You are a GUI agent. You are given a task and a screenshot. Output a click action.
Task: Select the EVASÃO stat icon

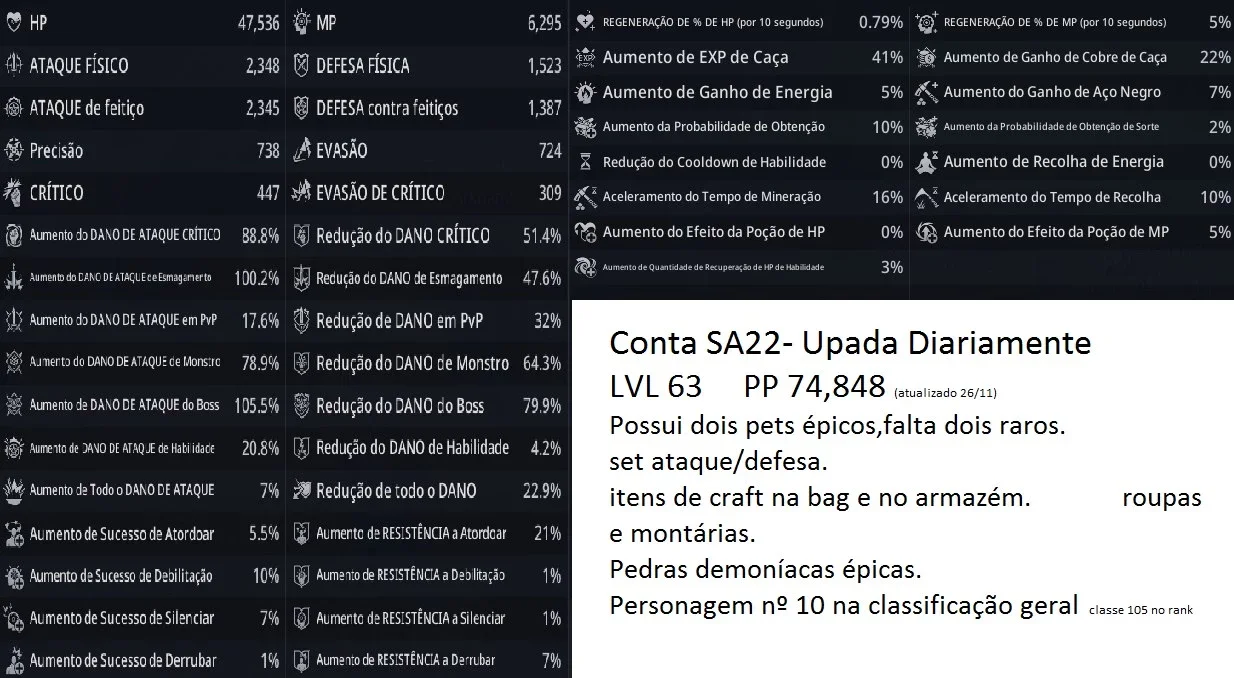tap(301, 150)
